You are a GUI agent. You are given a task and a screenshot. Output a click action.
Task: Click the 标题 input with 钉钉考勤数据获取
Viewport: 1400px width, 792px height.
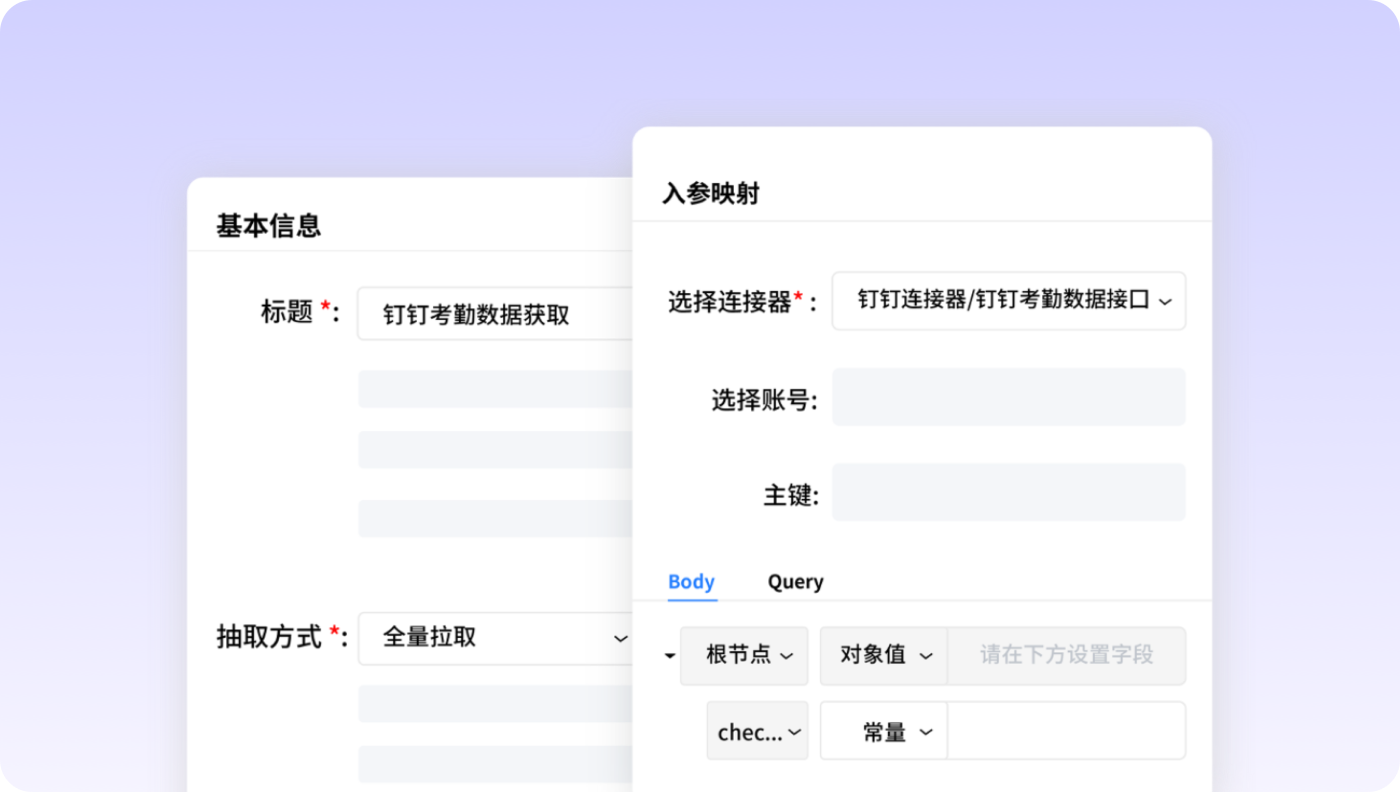pos(495,314)
